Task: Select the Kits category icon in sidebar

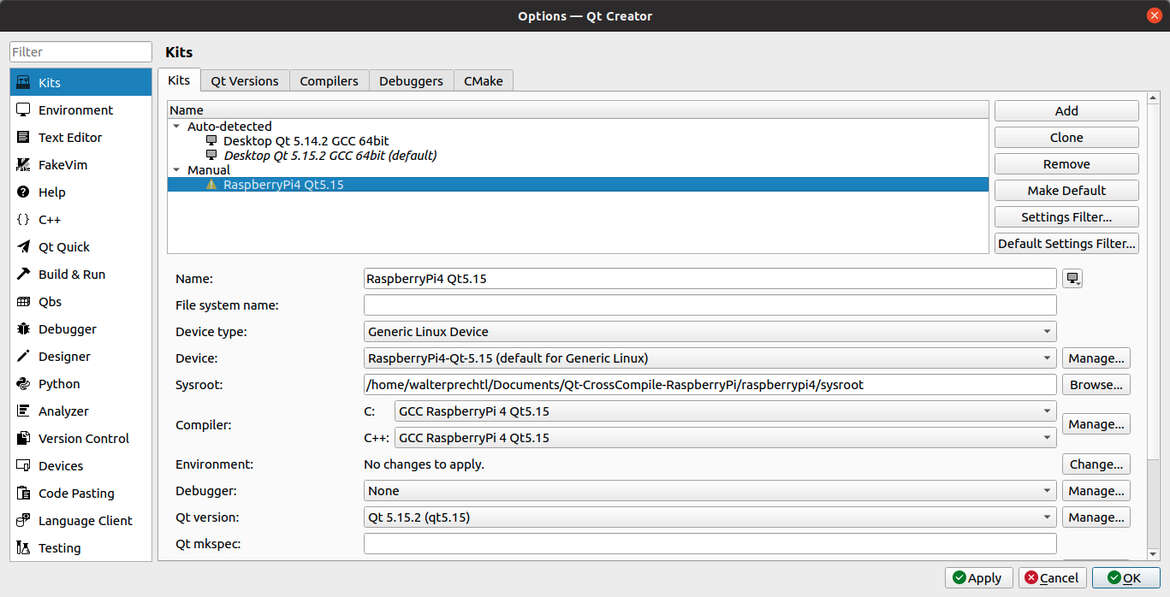Action: [23, 82]
